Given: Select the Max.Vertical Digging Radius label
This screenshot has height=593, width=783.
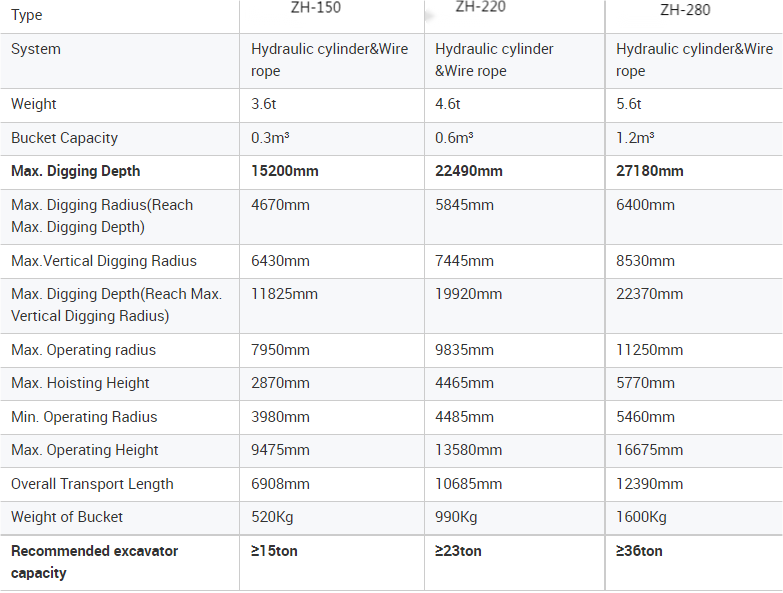Looking at the screenshot, I should coord(104,261).
